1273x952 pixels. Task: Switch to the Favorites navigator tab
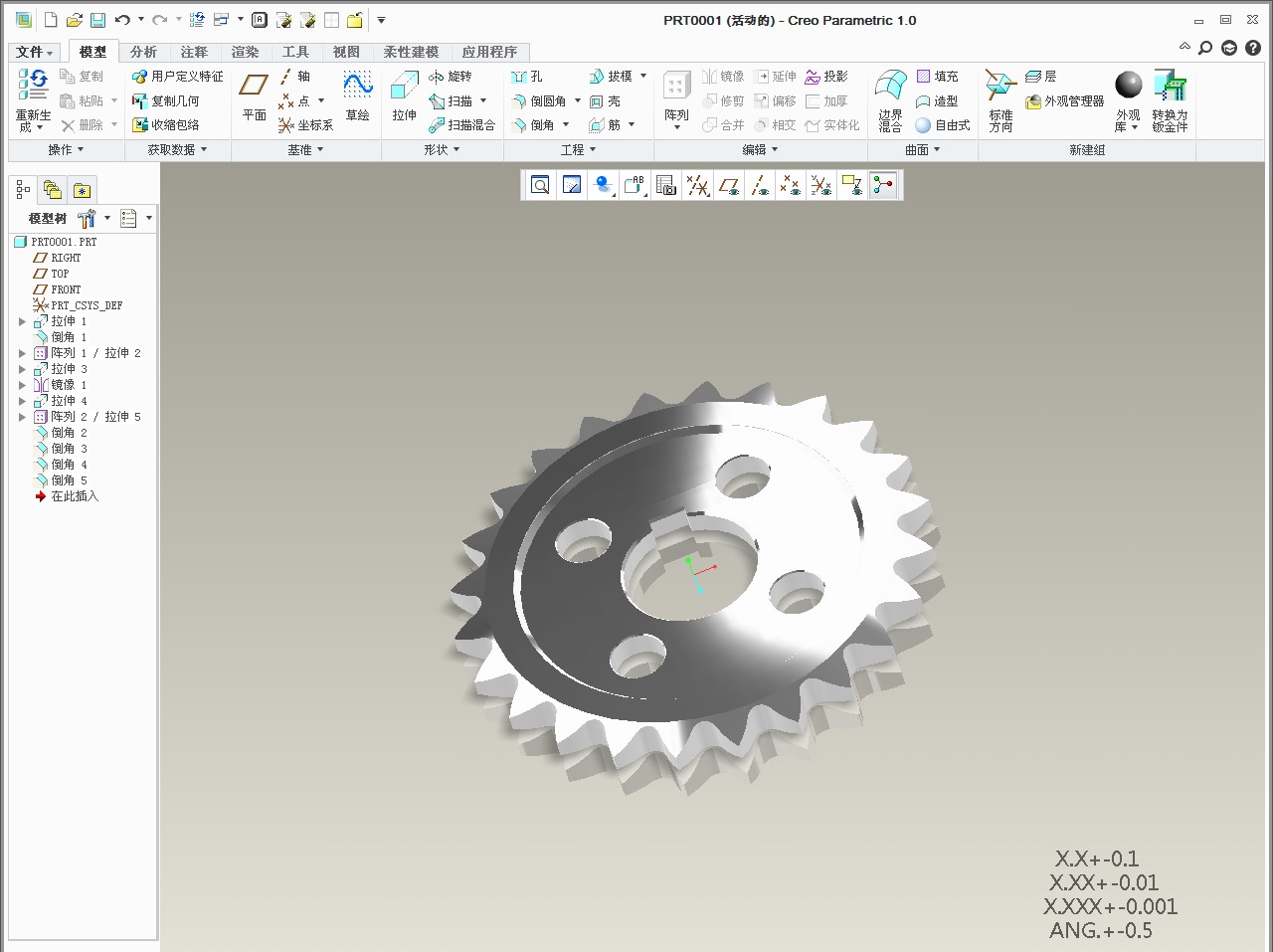pos(82,190)
